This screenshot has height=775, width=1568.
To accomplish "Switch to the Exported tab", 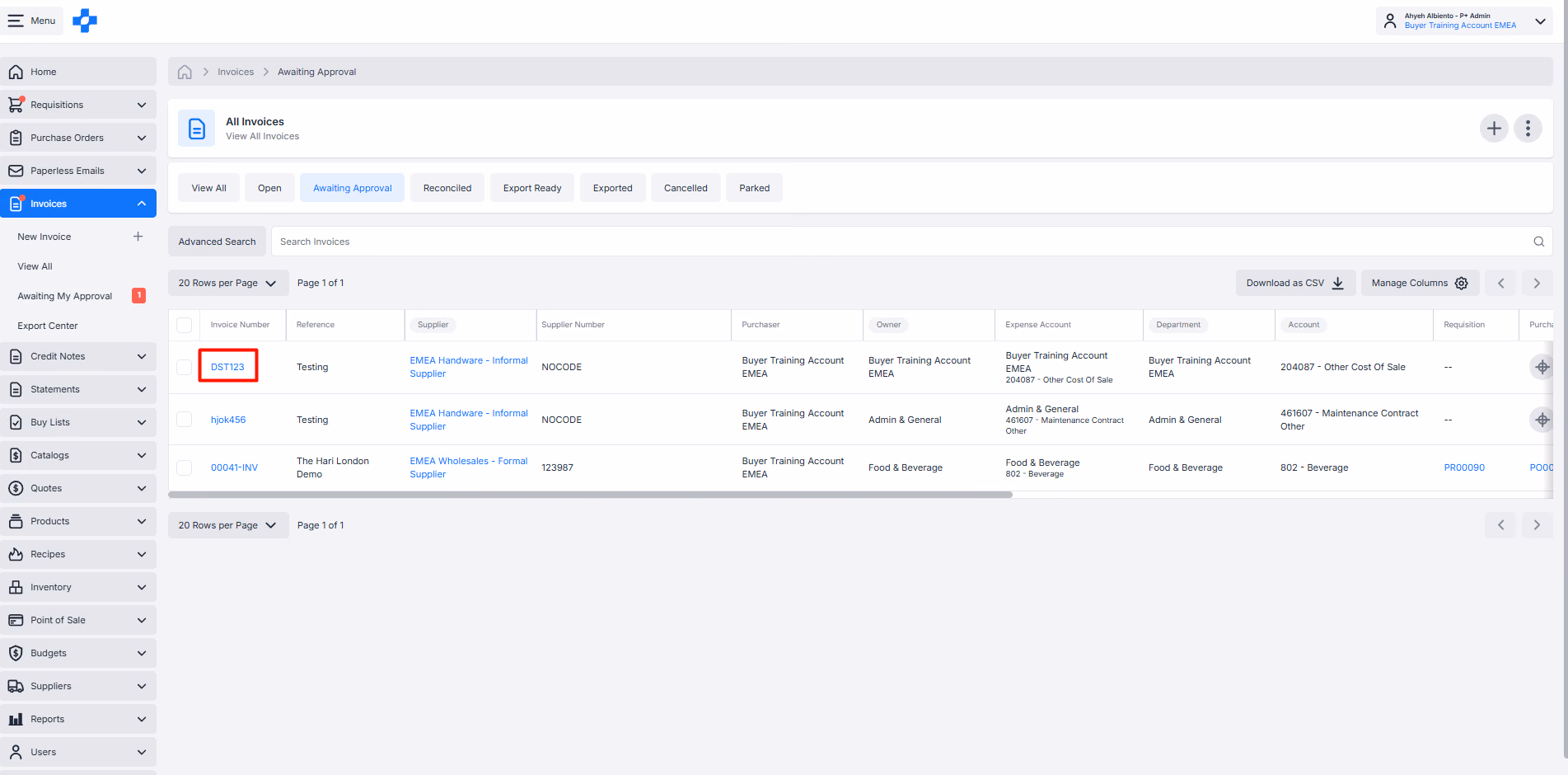I will tap(613, 188).
